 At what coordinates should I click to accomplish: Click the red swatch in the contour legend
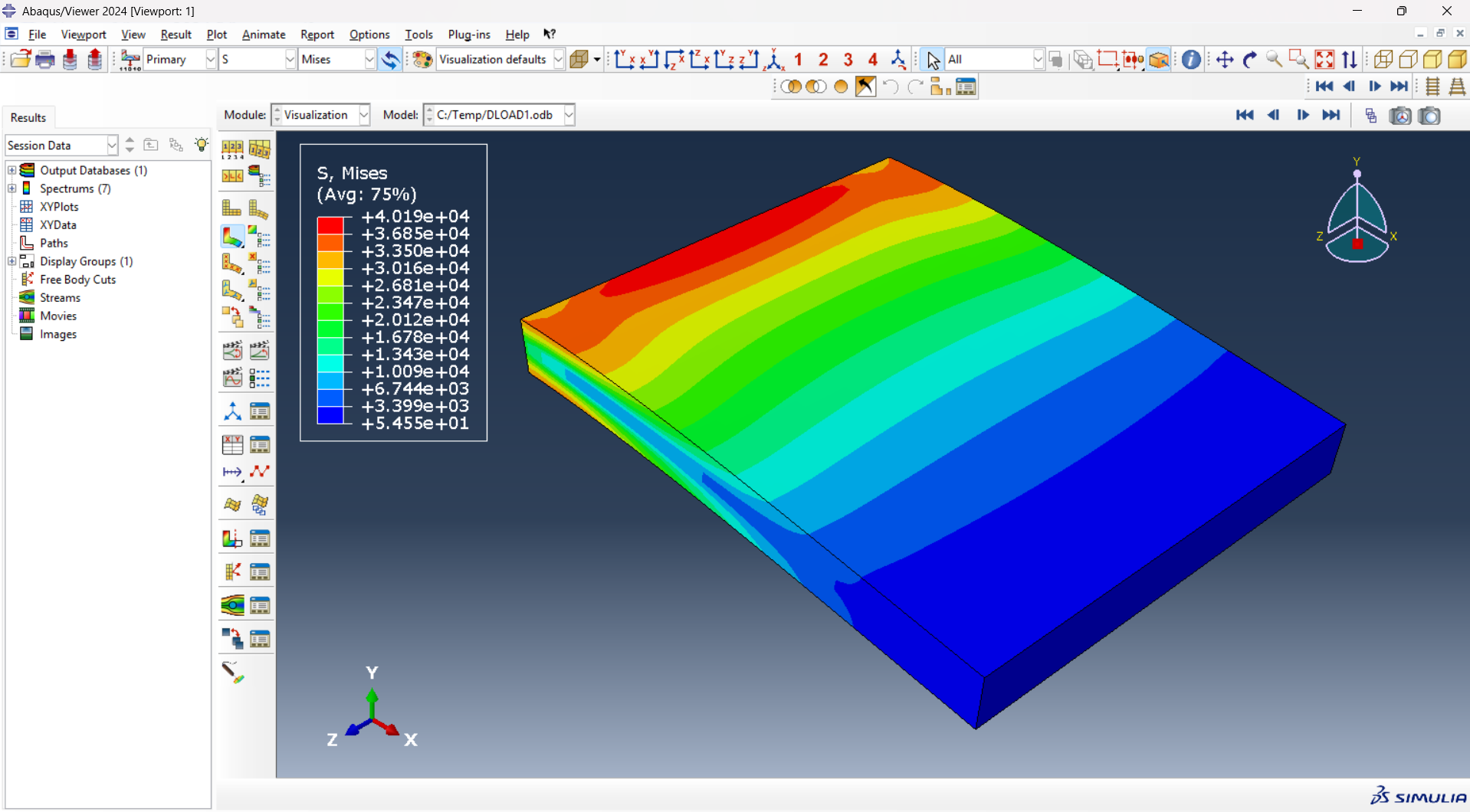pos(330,225)
